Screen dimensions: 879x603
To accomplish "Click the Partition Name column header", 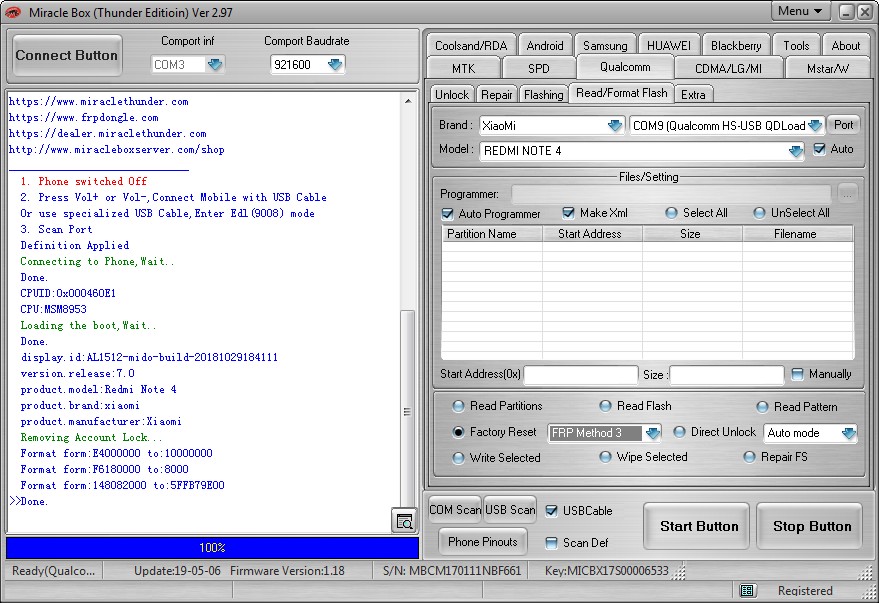I will pos(492,234).
